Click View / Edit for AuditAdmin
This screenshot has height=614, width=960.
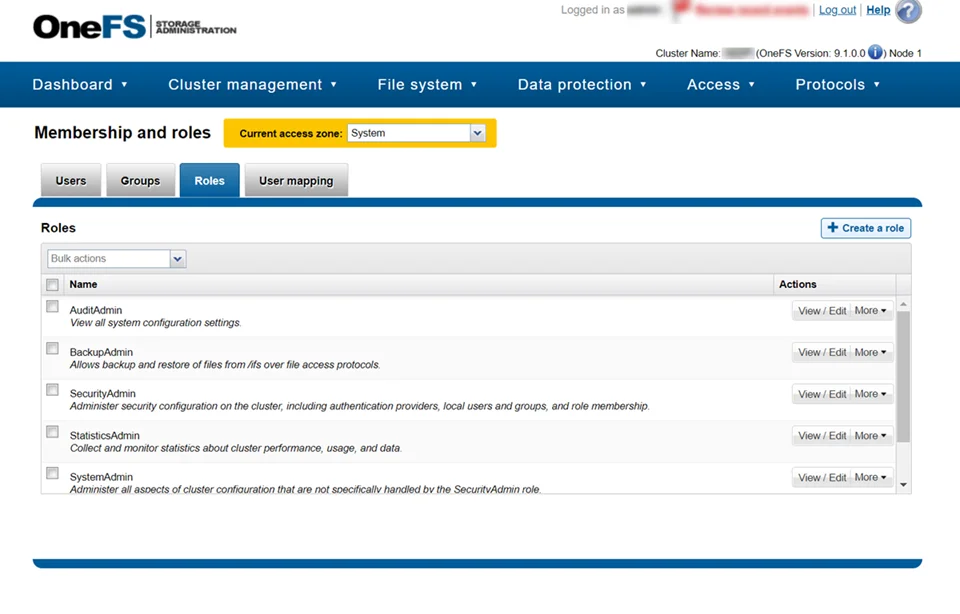(822, 311)
